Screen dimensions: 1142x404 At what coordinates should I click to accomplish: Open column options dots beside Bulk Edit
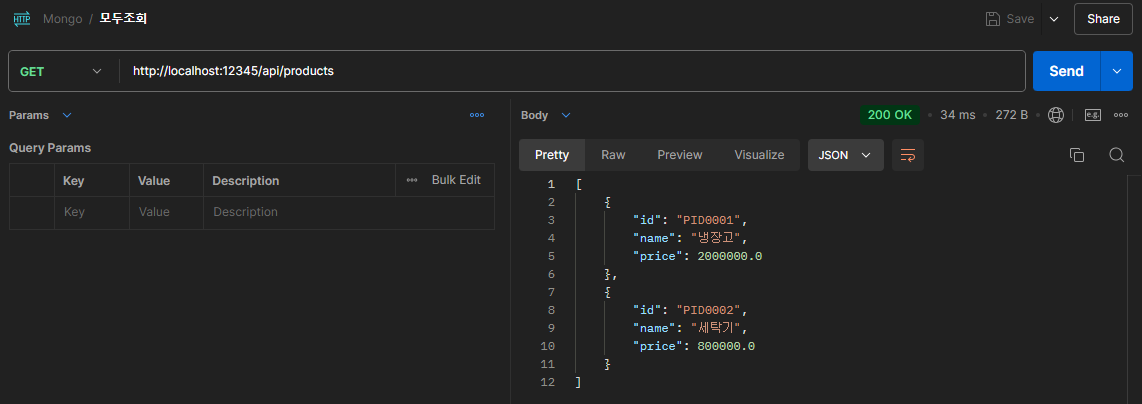click(412, 180)
